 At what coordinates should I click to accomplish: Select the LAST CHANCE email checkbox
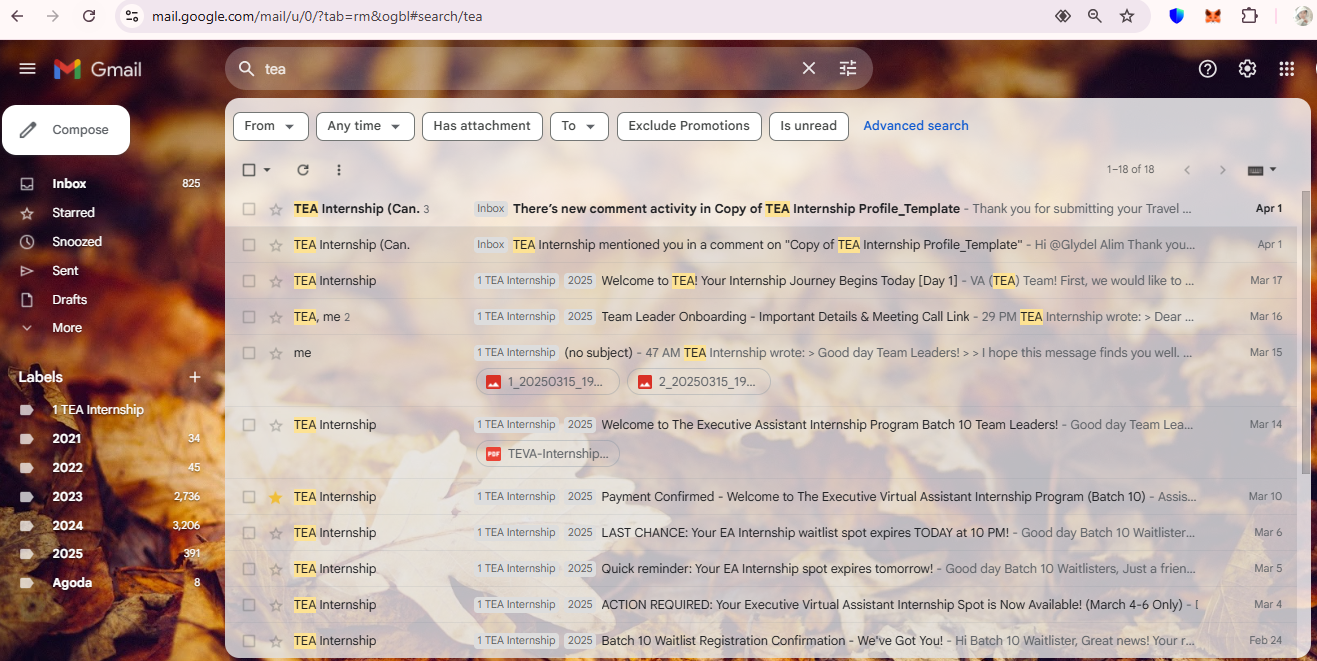[x=249, y=533]
